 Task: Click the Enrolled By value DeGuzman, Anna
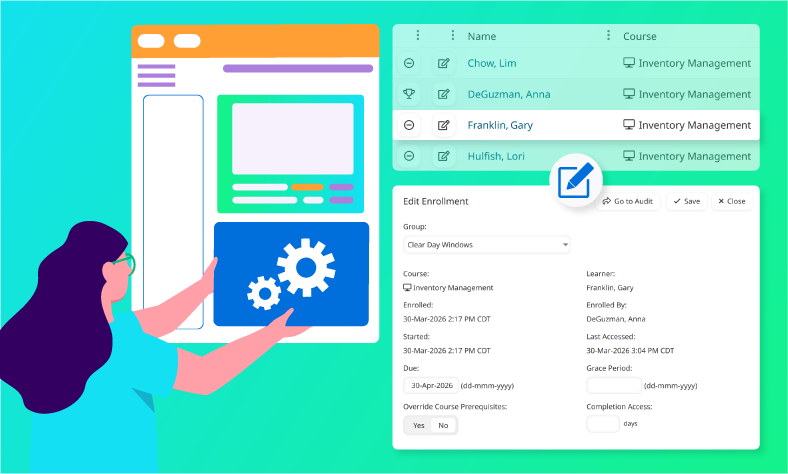[x=616, y=319]
